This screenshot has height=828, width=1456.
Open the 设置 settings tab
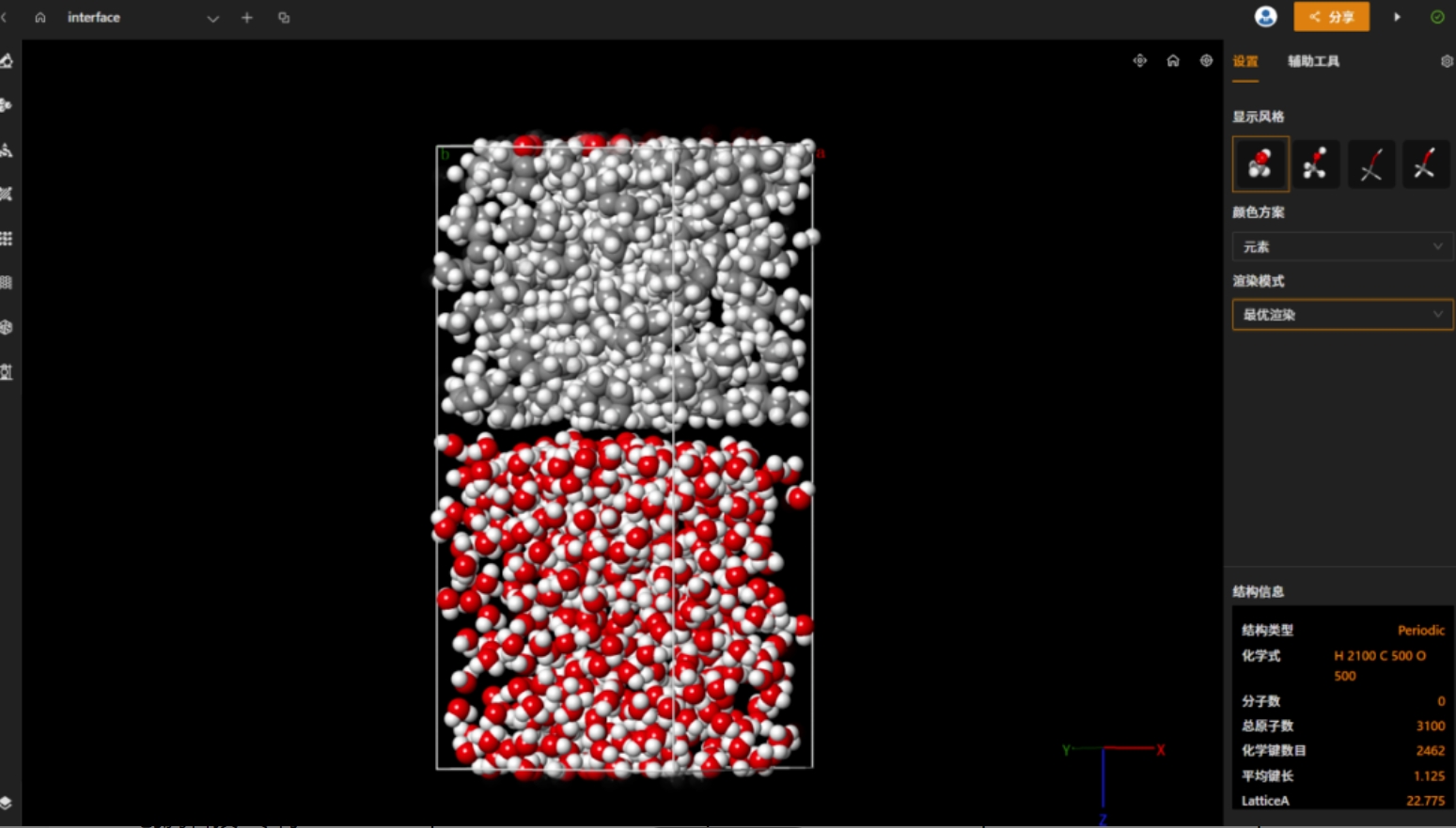point(1245,61)
